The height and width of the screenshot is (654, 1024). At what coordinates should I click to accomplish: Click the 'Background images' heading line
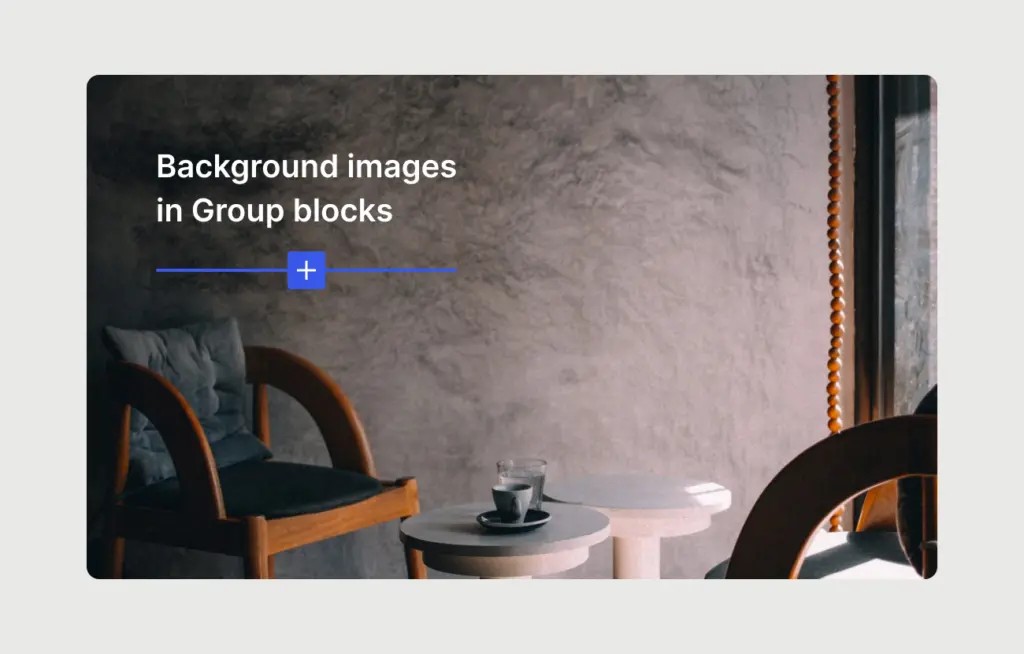[306, 166]
